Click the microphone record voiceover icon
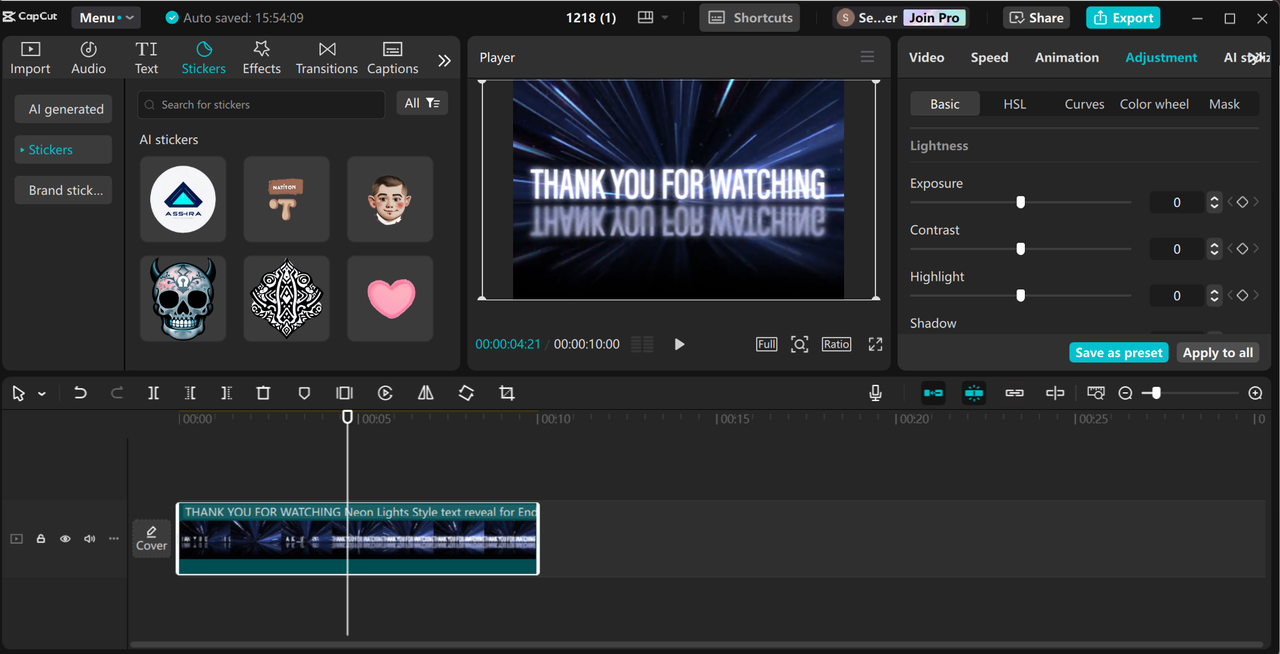Screen dimensions: 1280x654 coord(876,394)
